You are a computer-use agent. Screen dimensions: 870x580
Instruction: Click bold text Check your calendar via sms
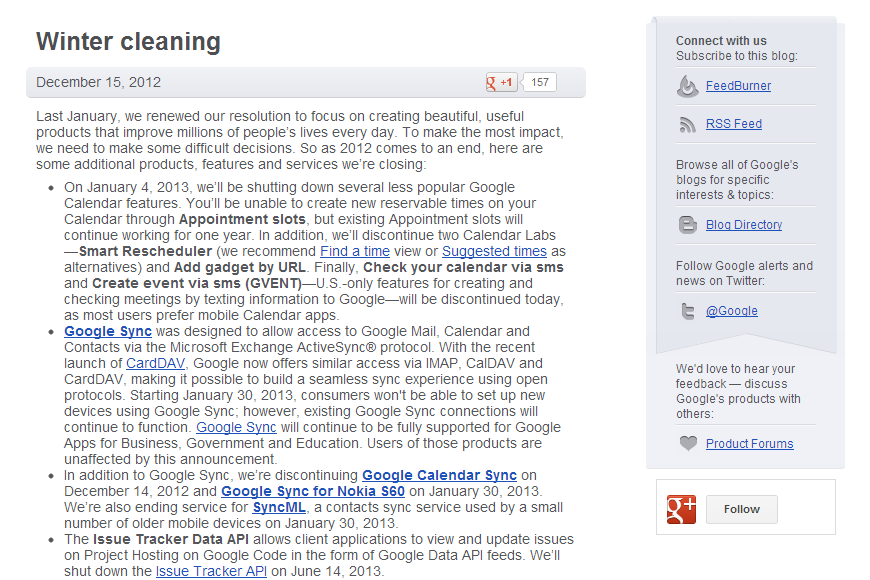(x=463, y=268)
